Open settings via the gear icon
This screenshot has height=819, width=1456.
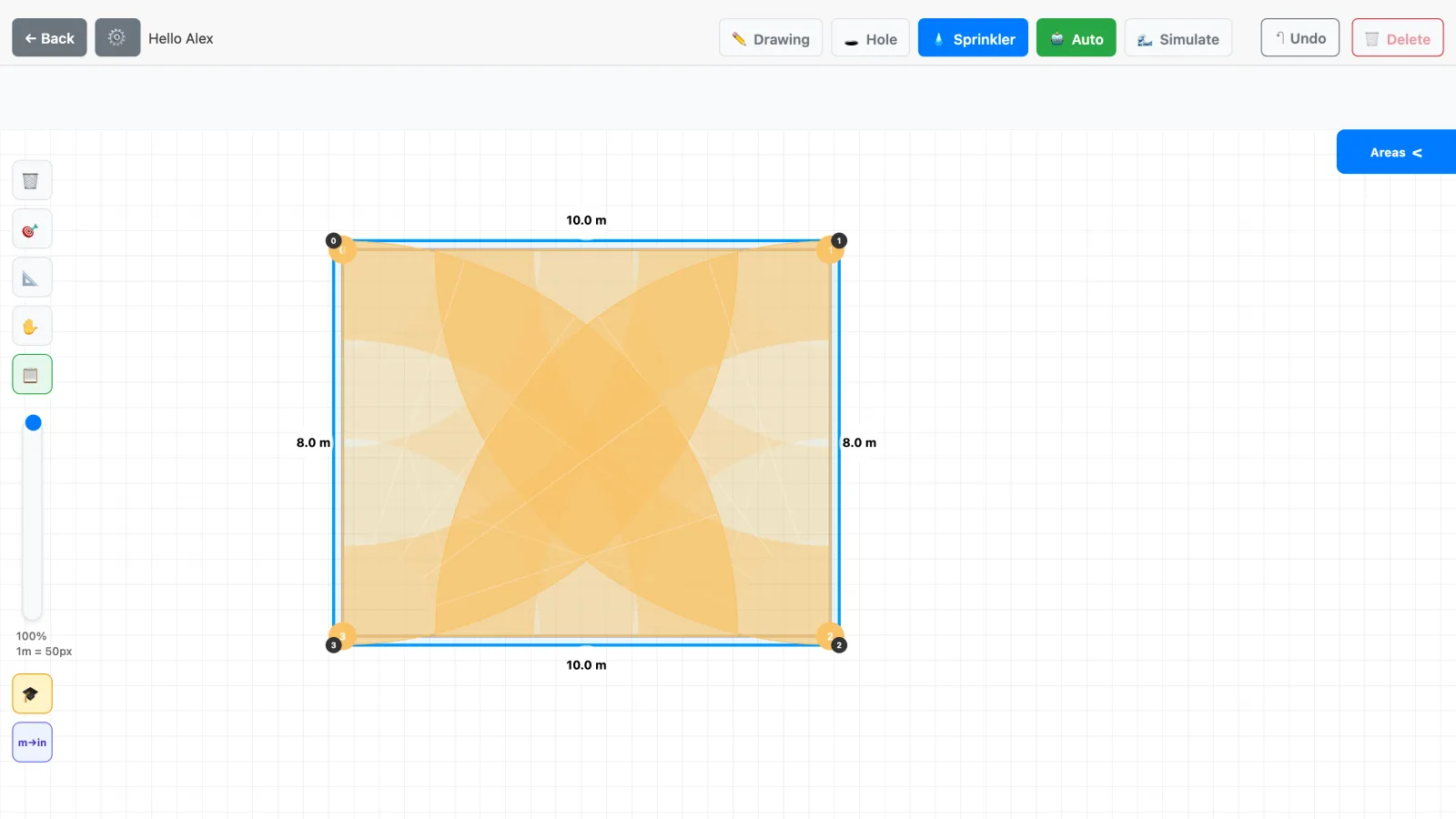point(117,37)
